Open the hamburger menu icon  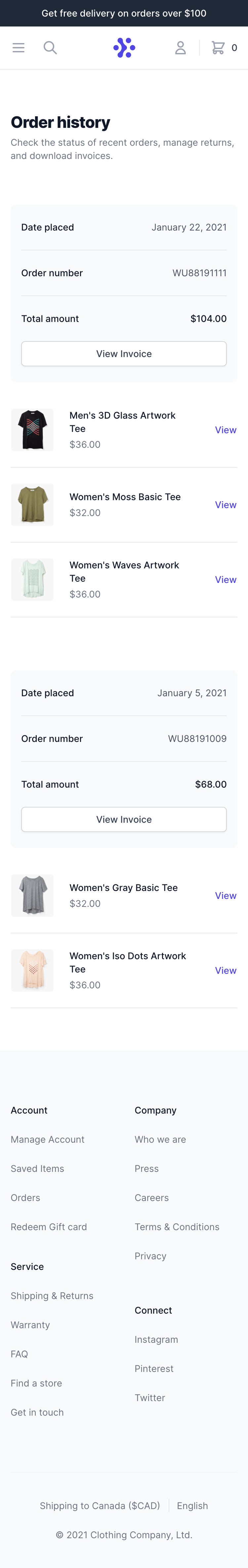tap(18, 47)
